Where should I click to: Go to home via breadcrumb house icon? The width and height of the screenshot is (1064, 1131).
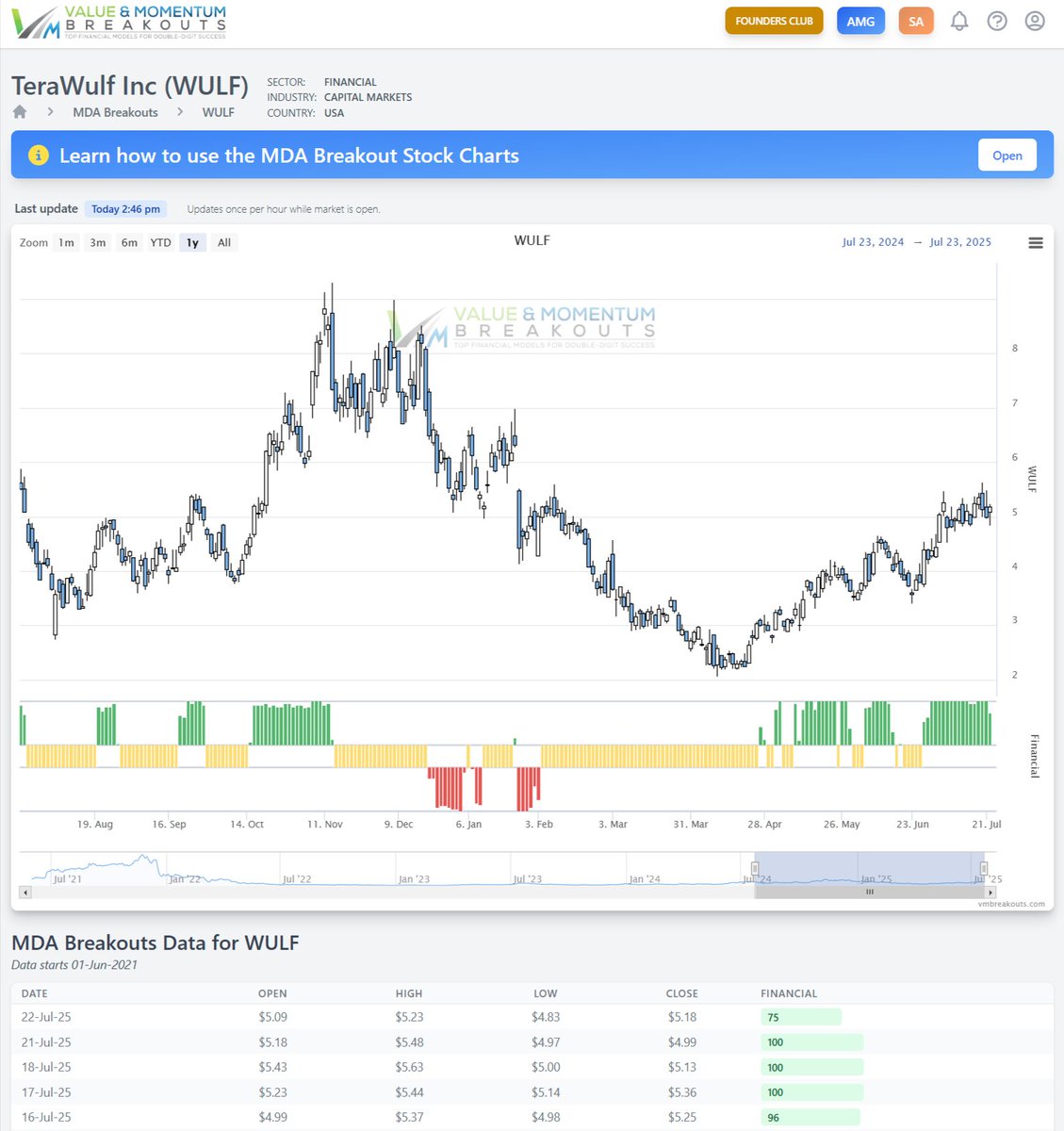20,111
